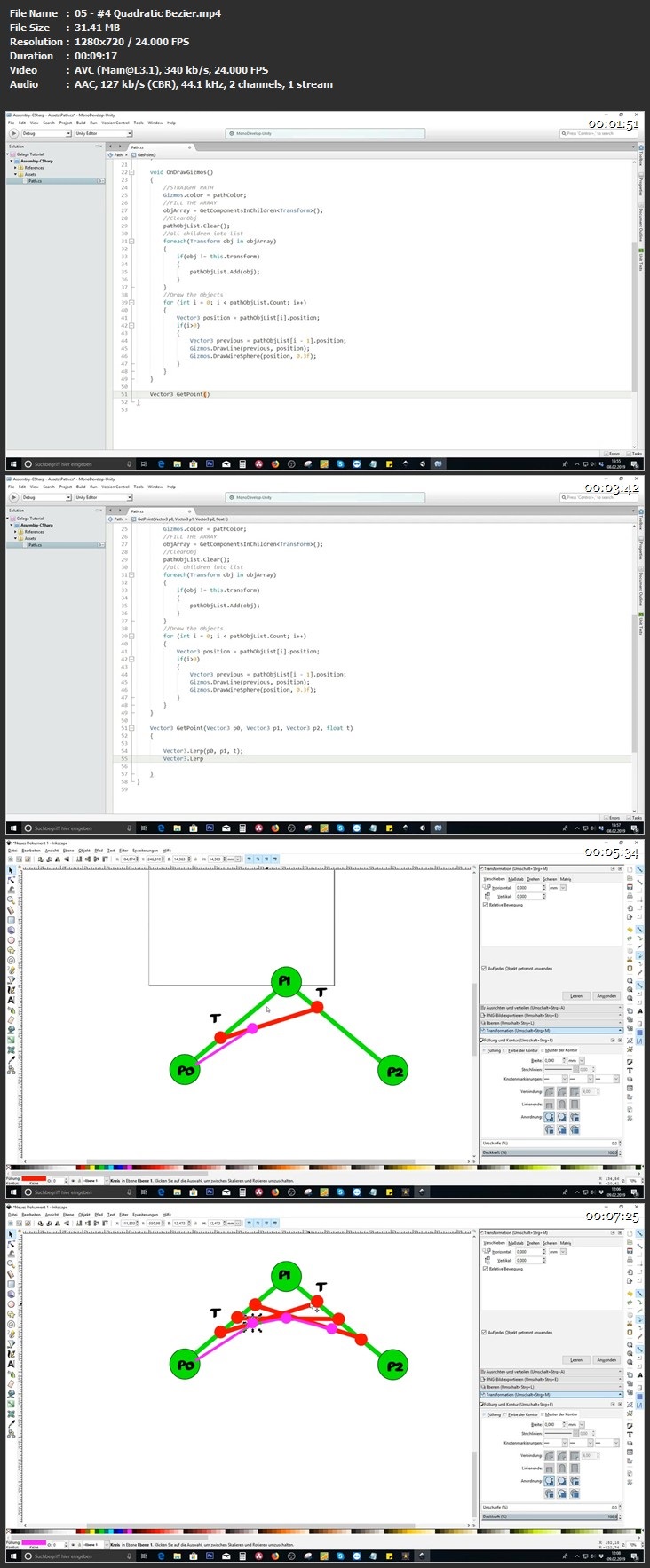Collapse foreach fold marker at line 31, 00:03:42 frame
Image resolution: width=650 pixels, height=1568 pixels.
click(131, 574)
